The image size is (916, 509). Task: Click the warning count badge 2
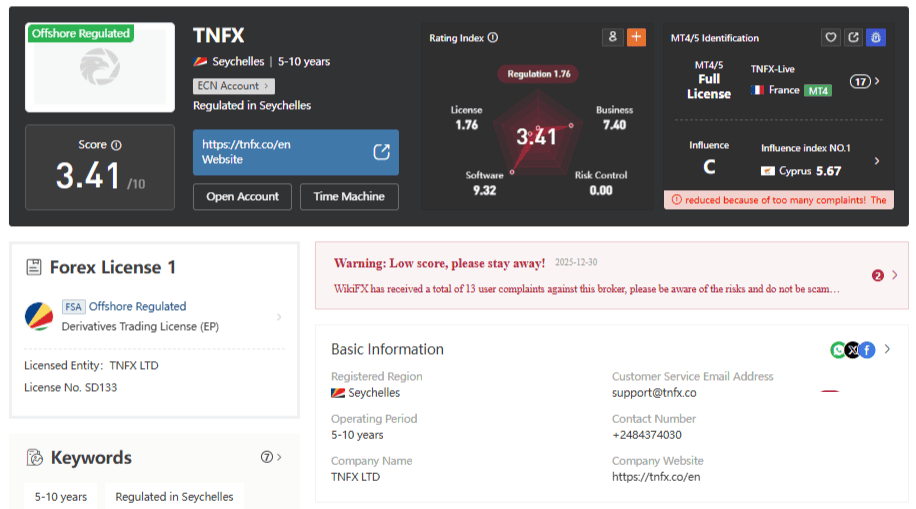[877, 275]
